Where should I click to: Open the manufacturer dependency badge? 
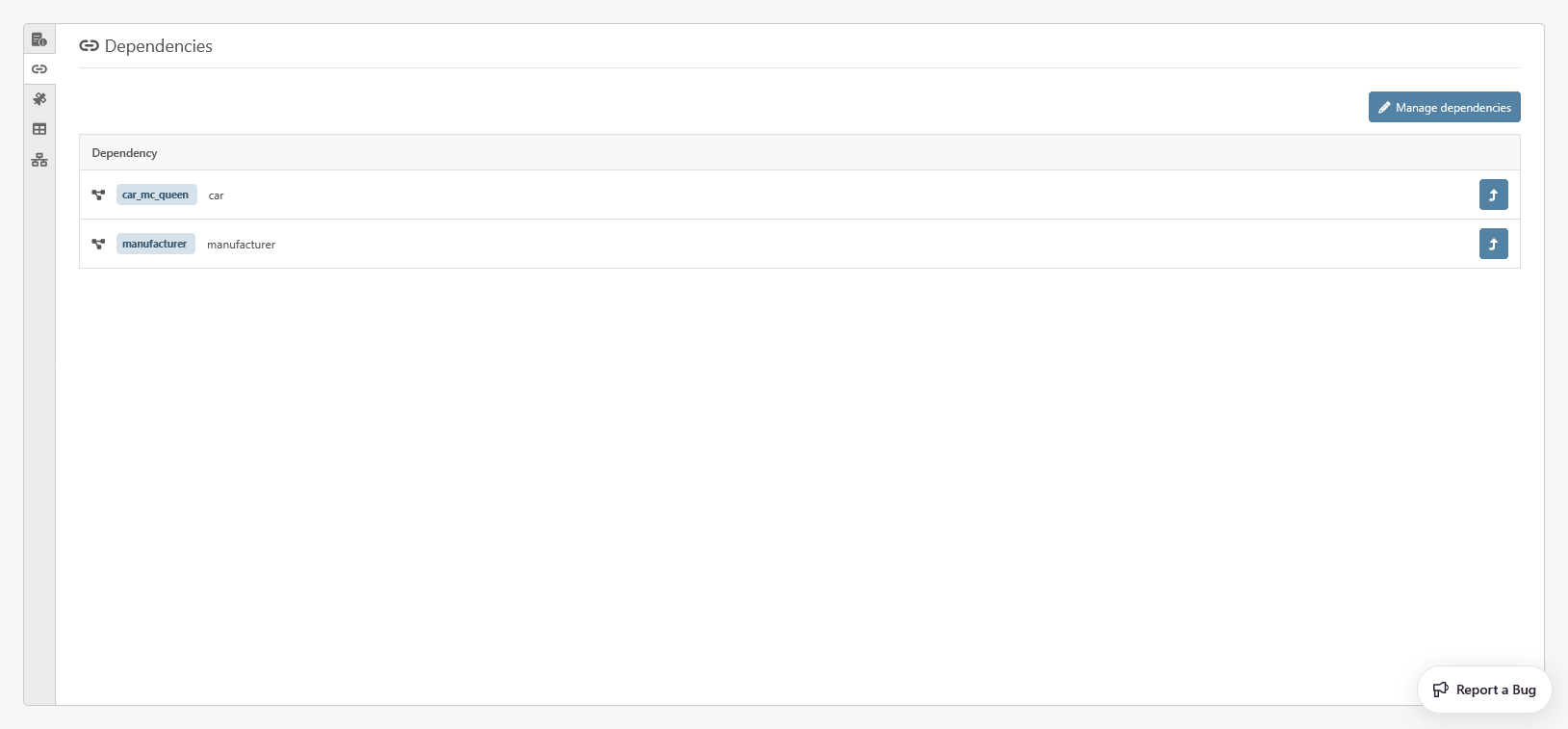(155, 244)
